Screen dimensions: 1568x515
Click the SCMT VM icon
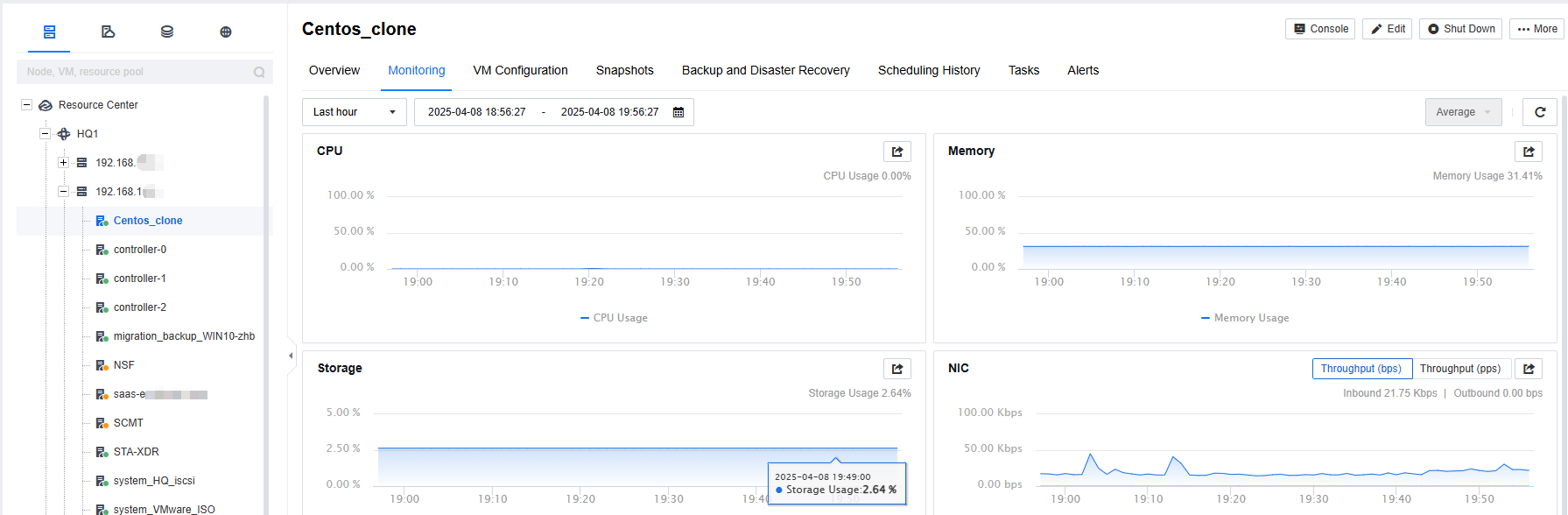pos(102,423)
